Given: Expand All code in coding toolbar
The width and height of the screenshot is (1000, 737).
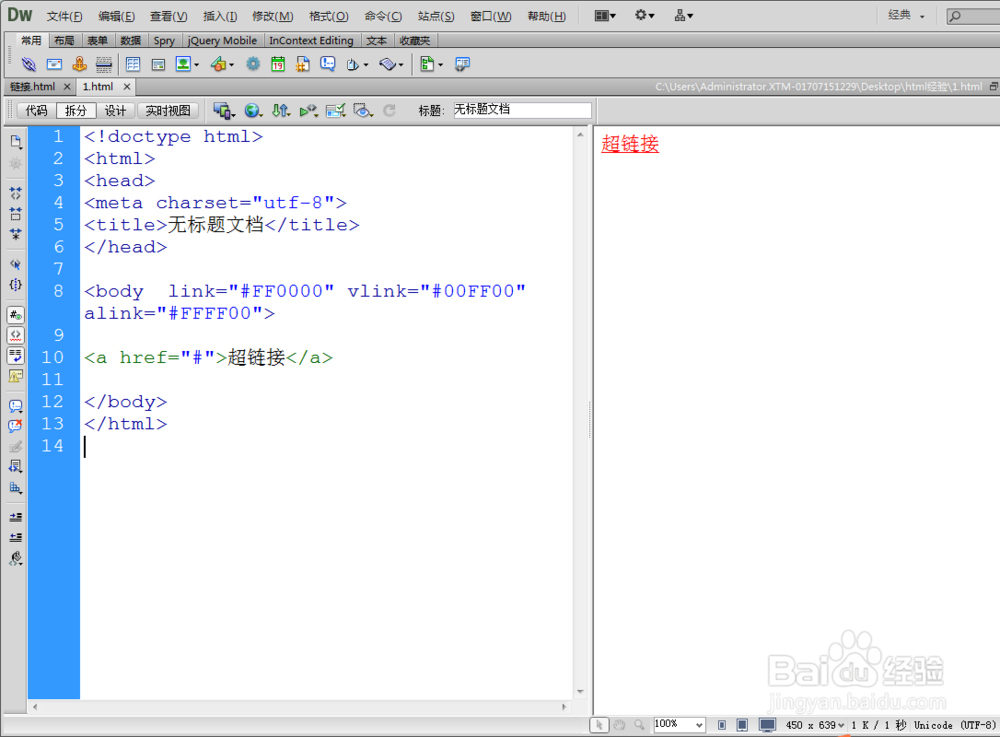Looking at the screenshot, I should [15, 234].
